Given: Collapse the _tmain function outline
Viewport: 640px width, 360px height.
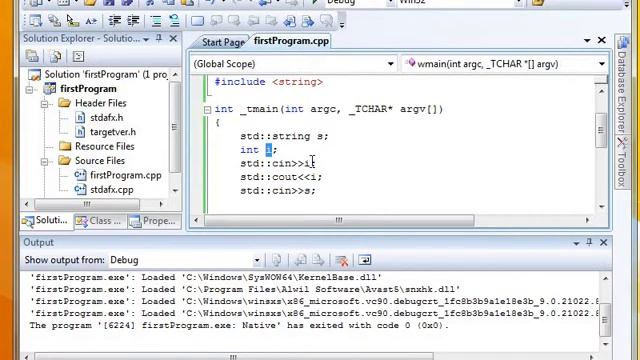Looking at the screenshot, I should (x=207, y=109).
